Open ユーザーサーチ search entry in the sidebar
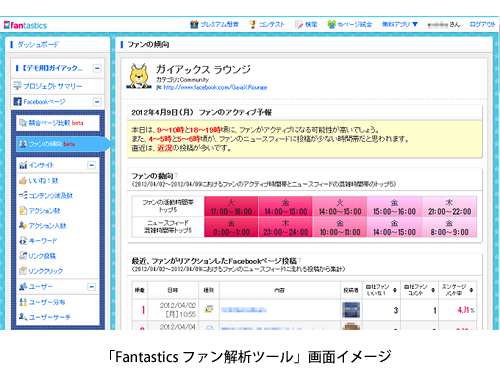The image size is (500, 376). point(45,317)
